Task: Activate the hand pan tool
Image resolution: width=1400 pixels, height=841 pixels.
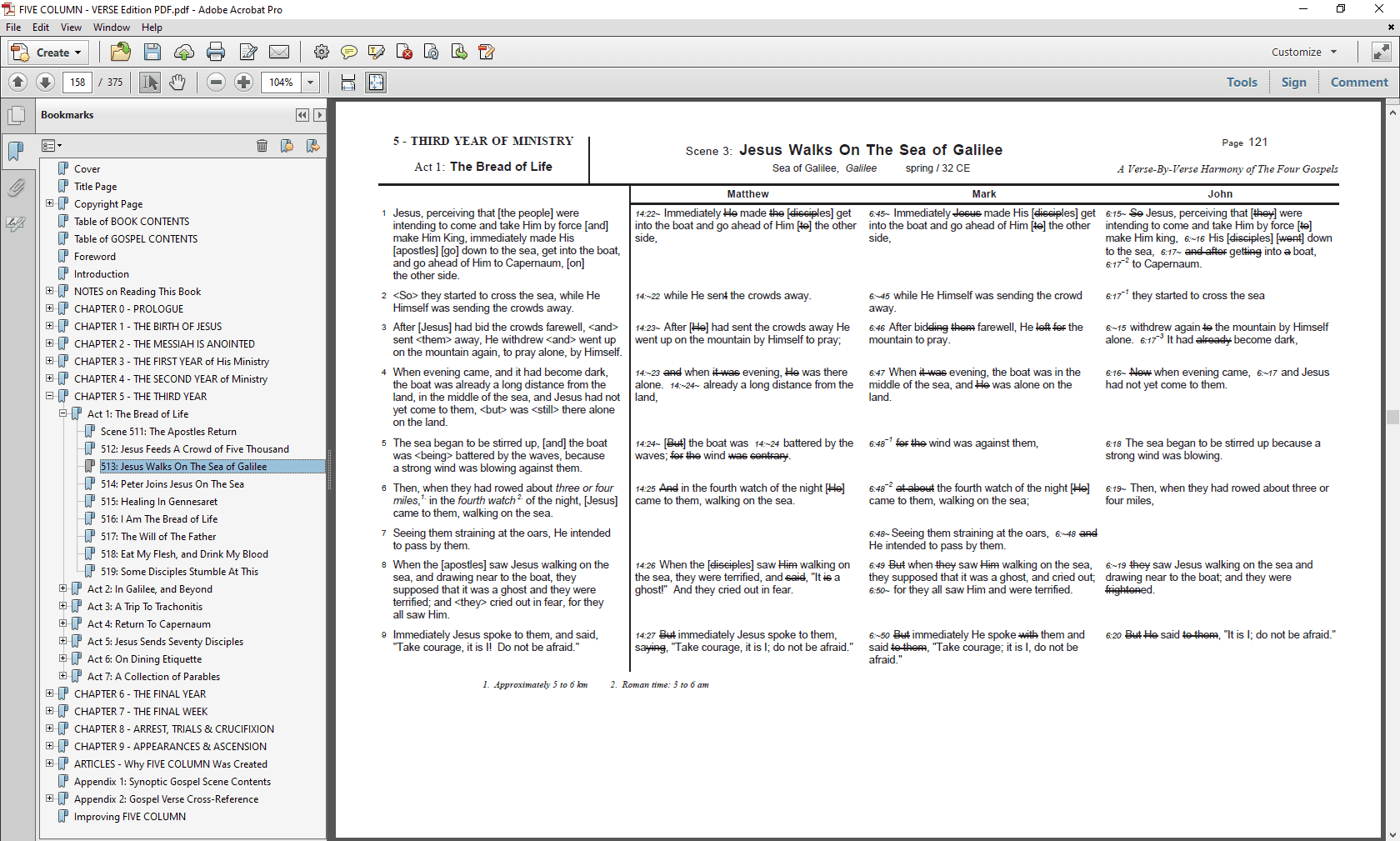Action: point(177,83)
